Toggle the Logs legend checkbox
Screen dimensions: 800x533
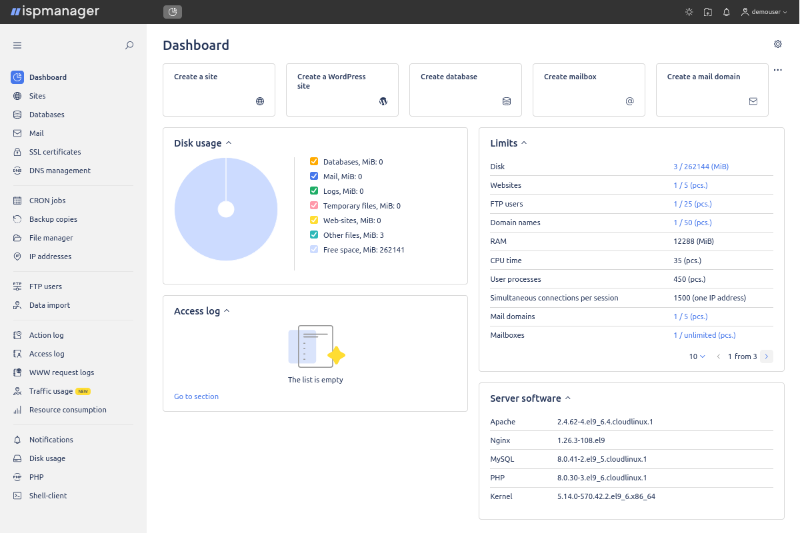coord(314,191)
